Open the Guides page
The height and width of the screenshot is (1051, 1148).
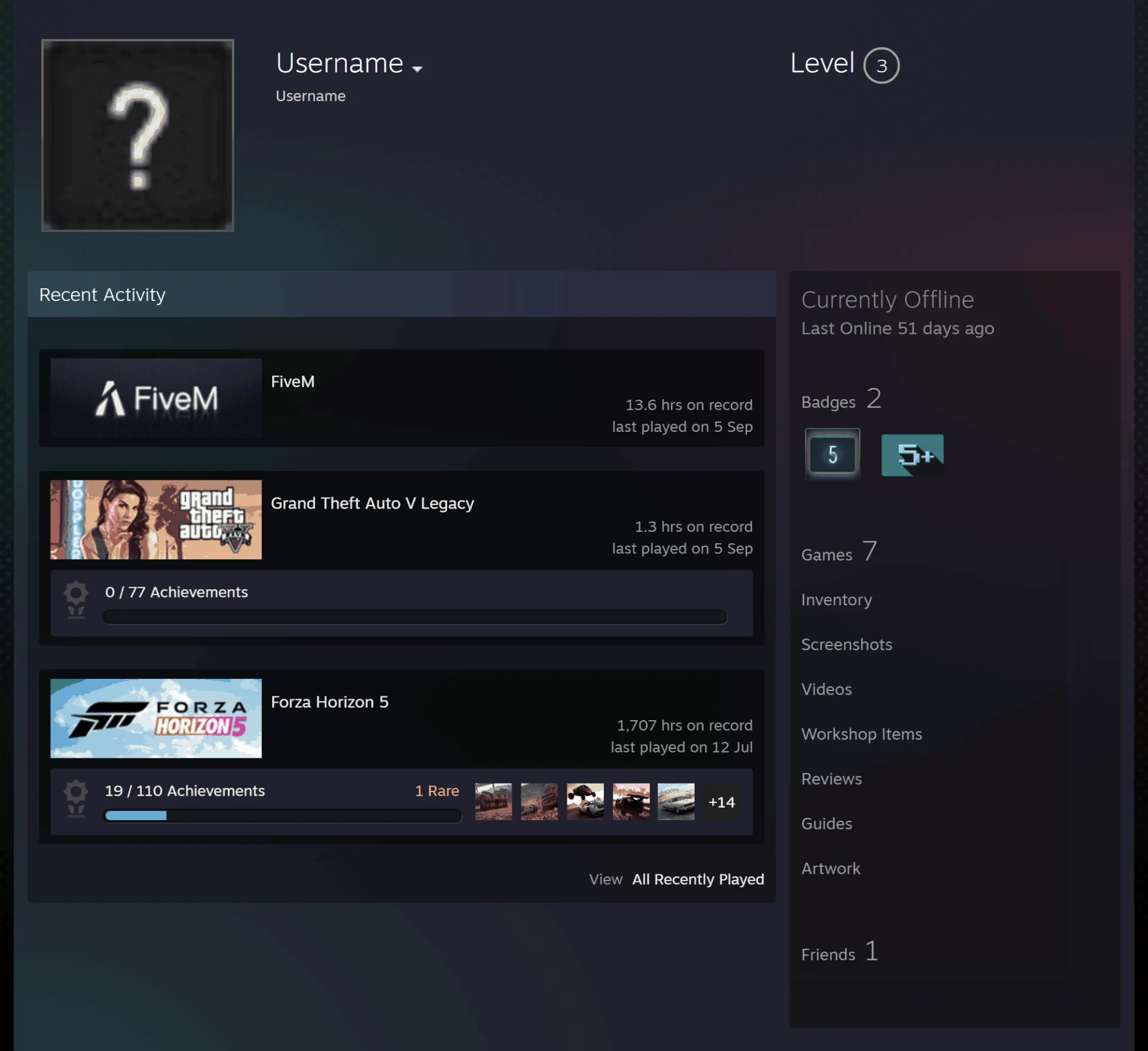(826, 824)
